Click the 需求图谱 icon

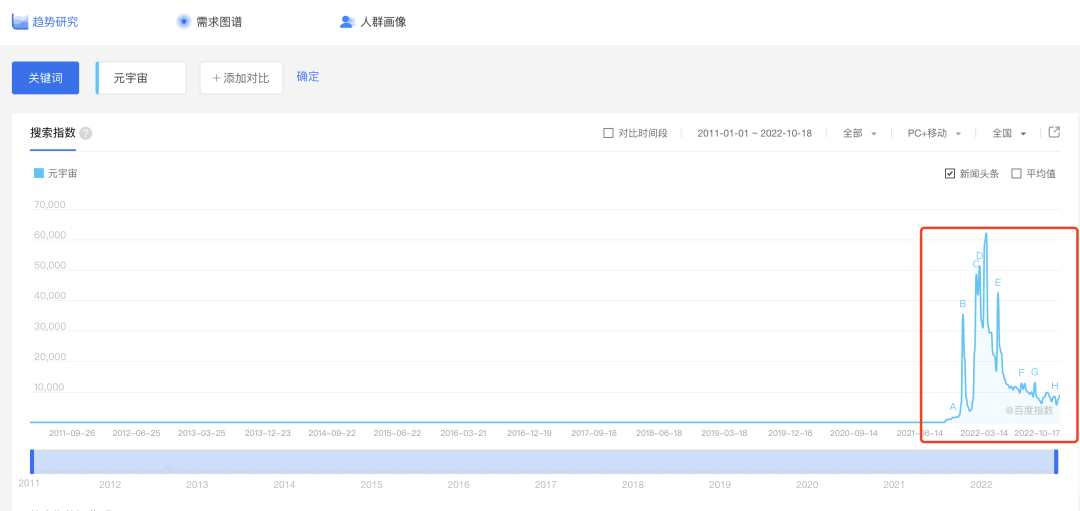[183, 21]
